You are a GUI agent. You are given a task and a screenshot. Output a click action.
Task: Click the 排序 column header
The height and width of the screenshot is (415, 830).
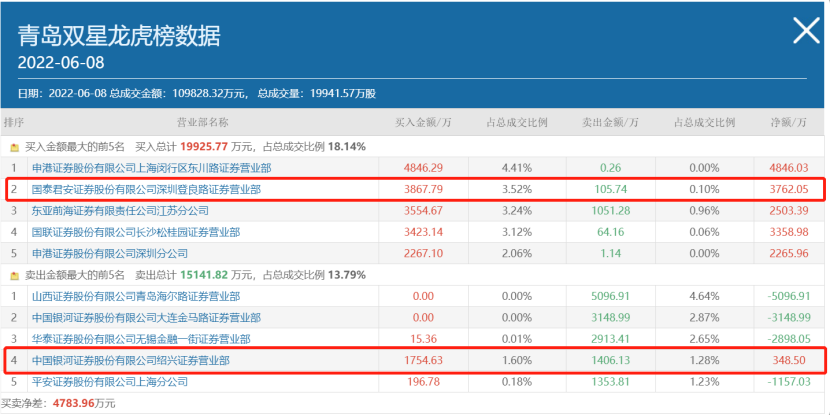(14, 123)
